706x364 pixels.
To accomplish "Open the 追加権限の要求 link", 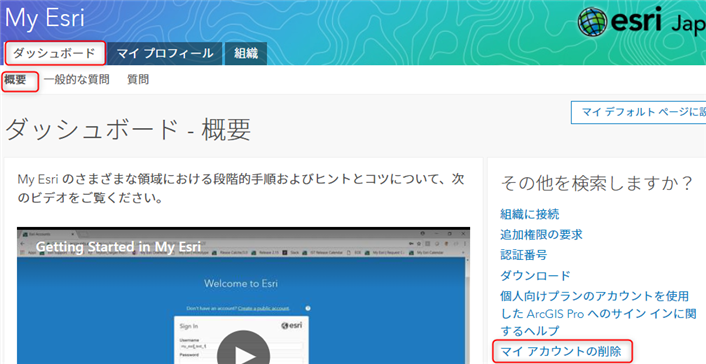I will point(541,235).
